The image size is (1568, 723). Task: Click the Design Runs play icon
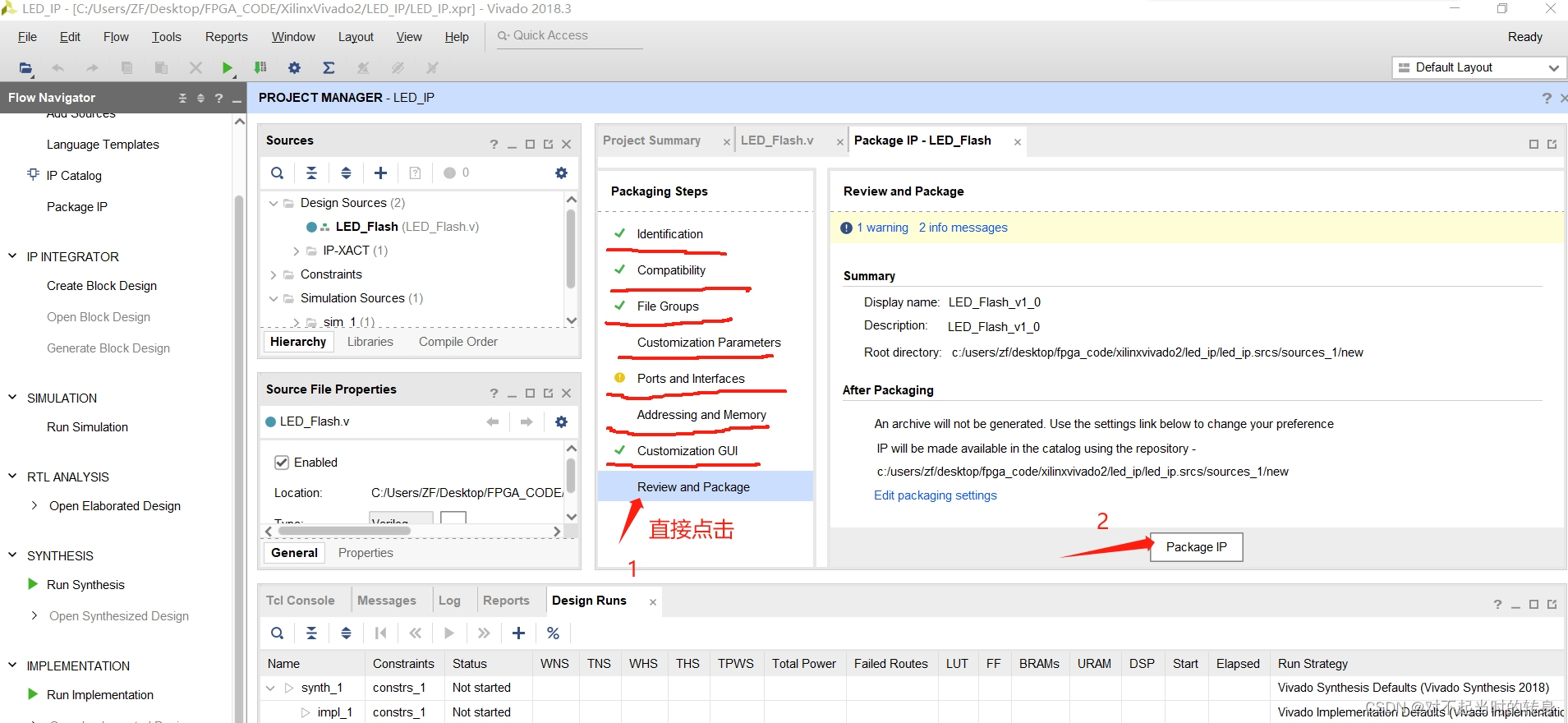pyautogui.click(x=449, y=633)
